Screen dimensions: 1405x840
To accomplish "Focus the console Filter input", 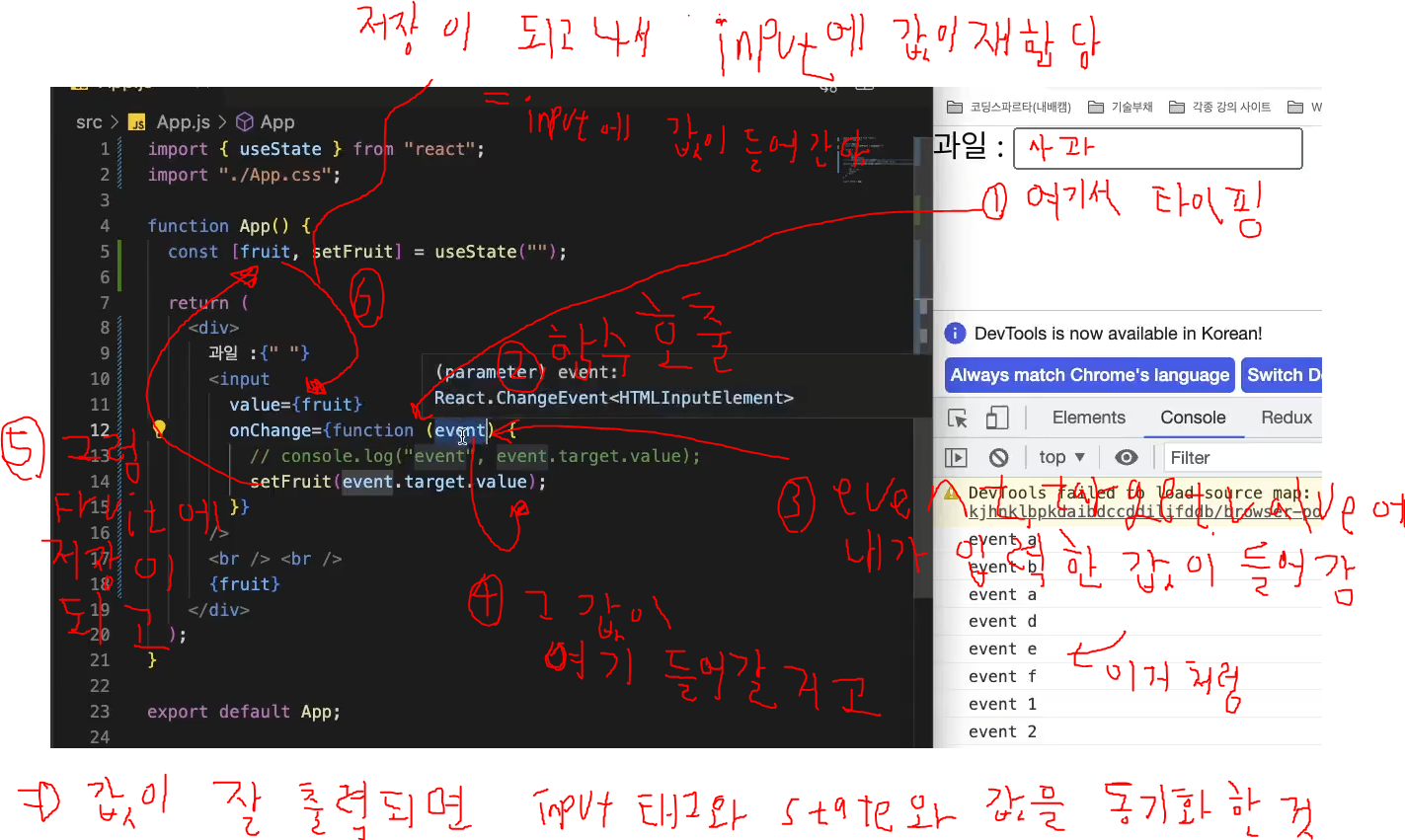I will click(x=1242, y=457).
